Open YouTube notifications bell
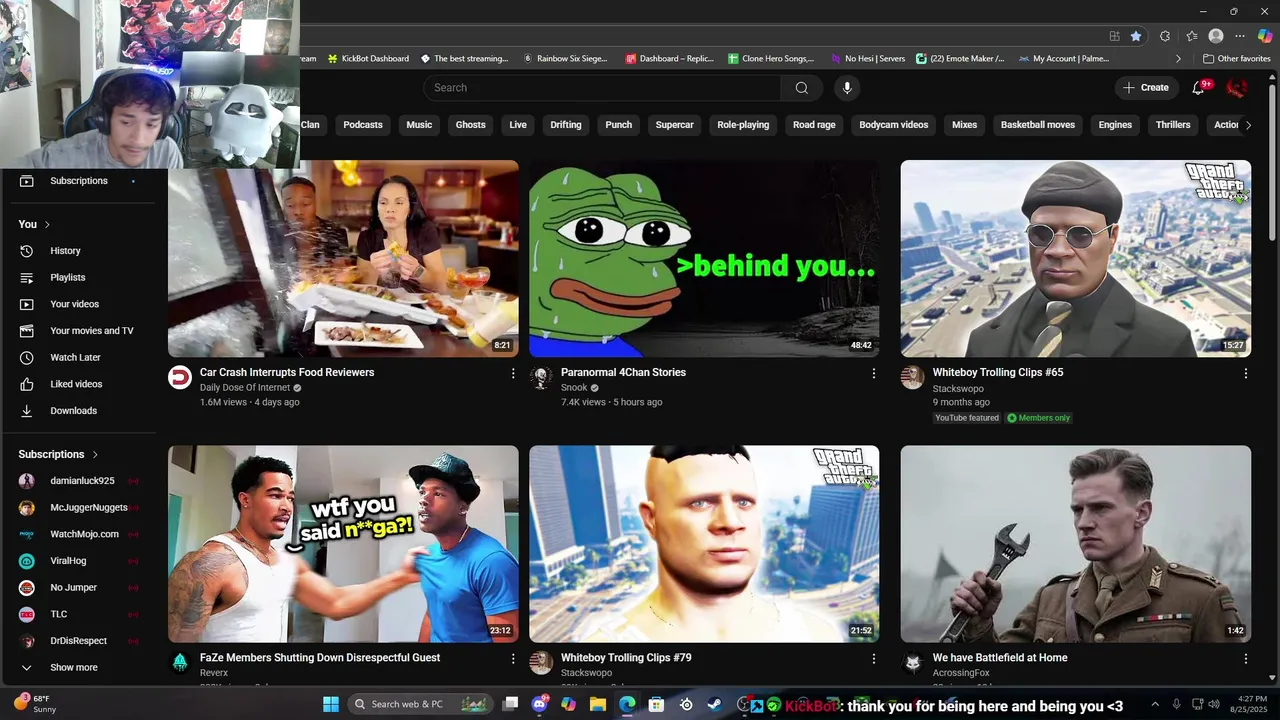This screenshot has height=720, width=1280. click(1198, 88)
